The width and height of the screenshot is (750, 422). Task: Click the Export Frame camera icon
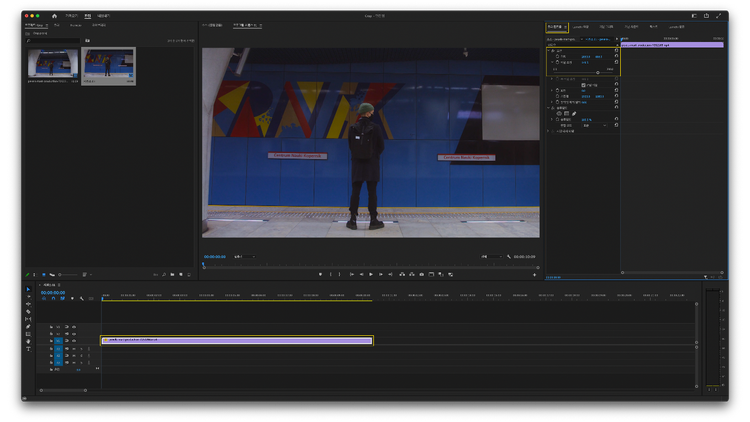point(421,274)
